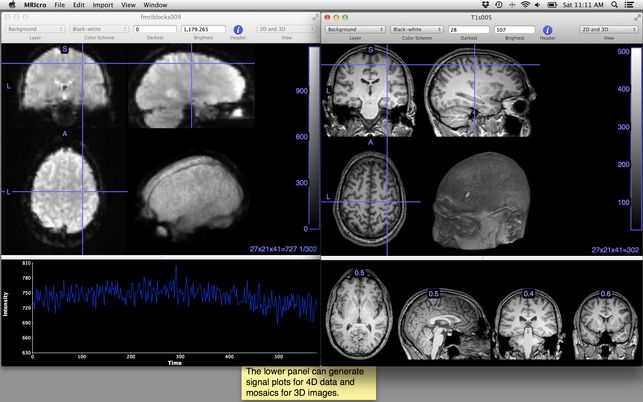Open the Import menu
The image size is (643, 402).
click(x=102, y=5)
